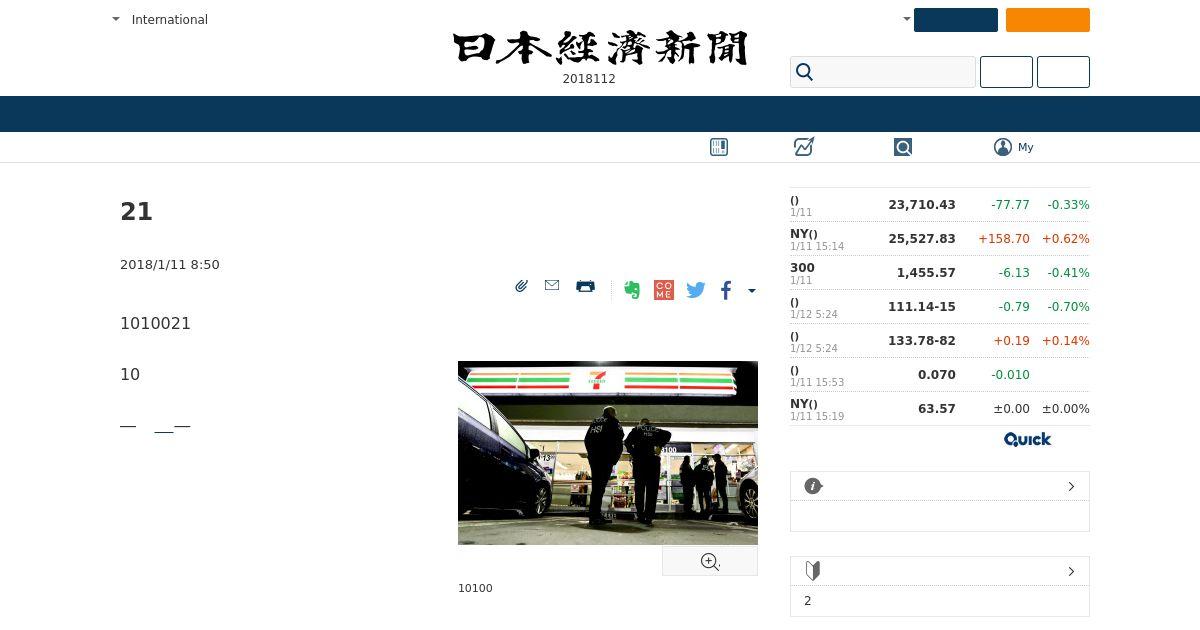This screenshot has height=630, width=1200.
Task: Click the orange header button
Action: click(x=1048, y=20)
